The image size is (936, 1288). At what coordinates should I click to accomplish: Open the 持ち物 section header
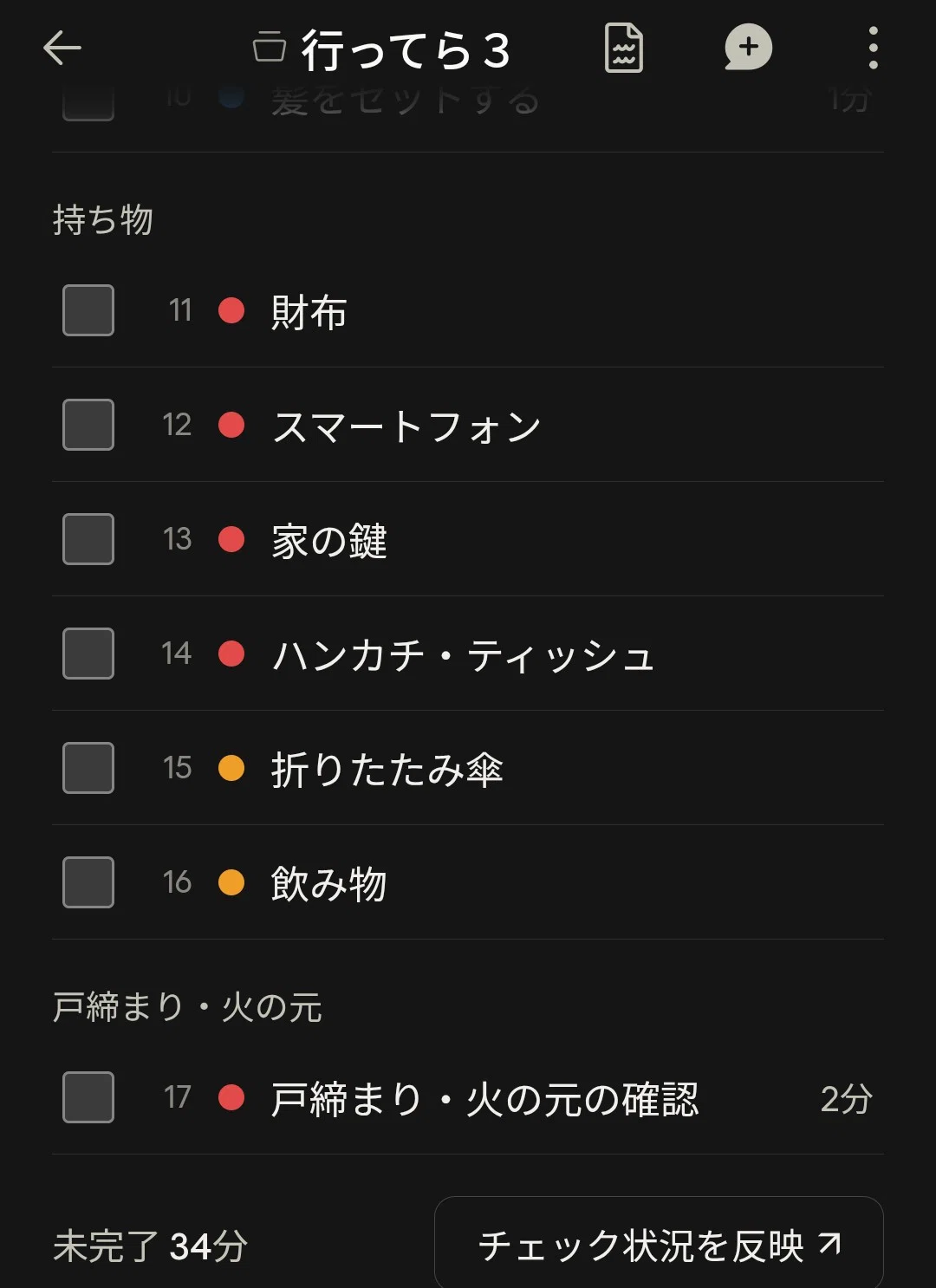[102, 219]
